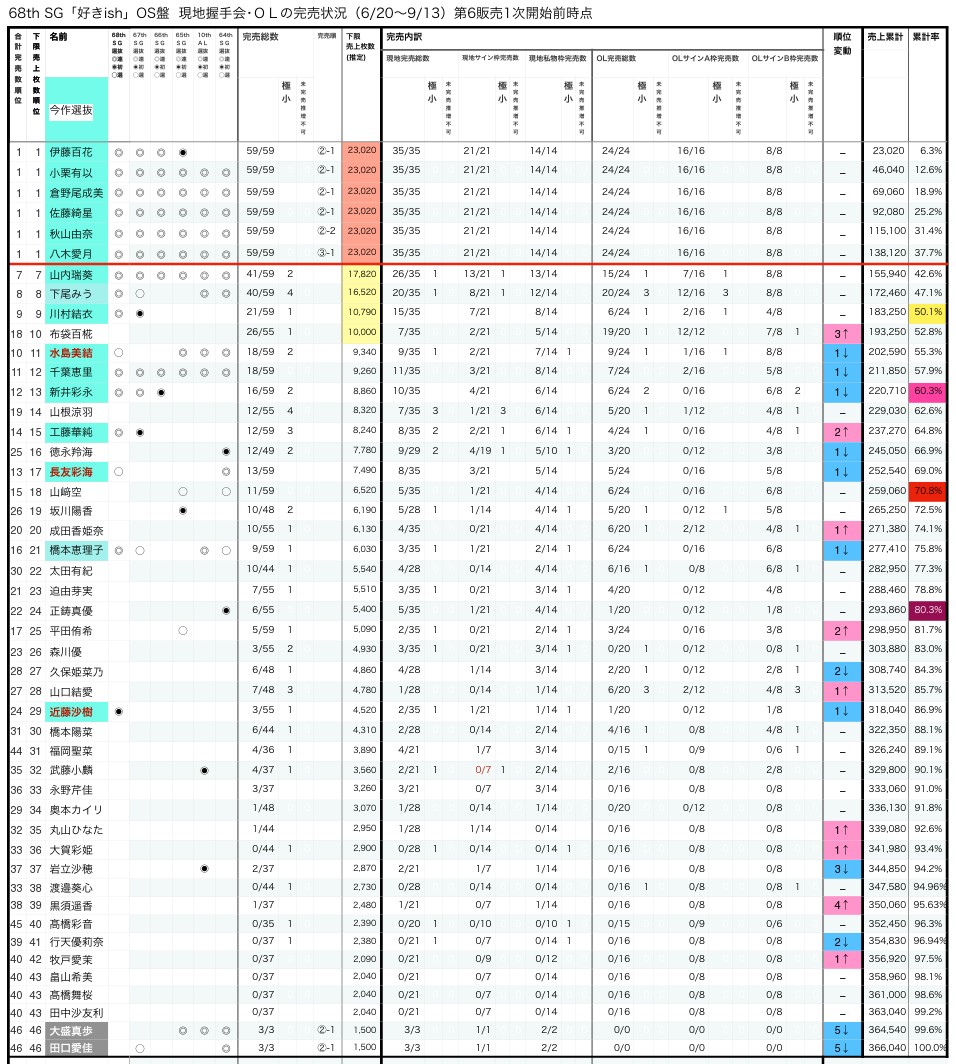Click the OLサインA枠完売数 subheader
Screen dimensions: 956x1064
tap(705, 58)
